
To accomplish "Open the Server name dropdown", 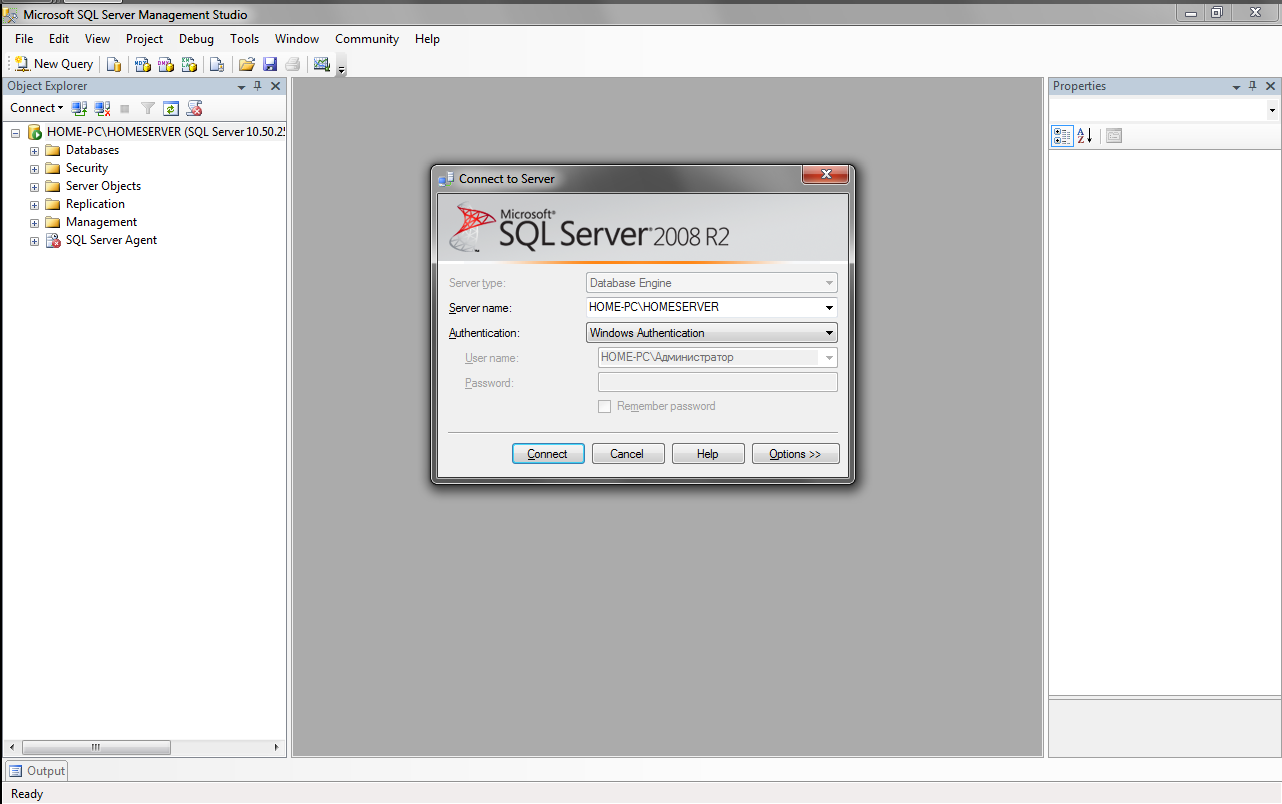I will [x=829, y=308].
